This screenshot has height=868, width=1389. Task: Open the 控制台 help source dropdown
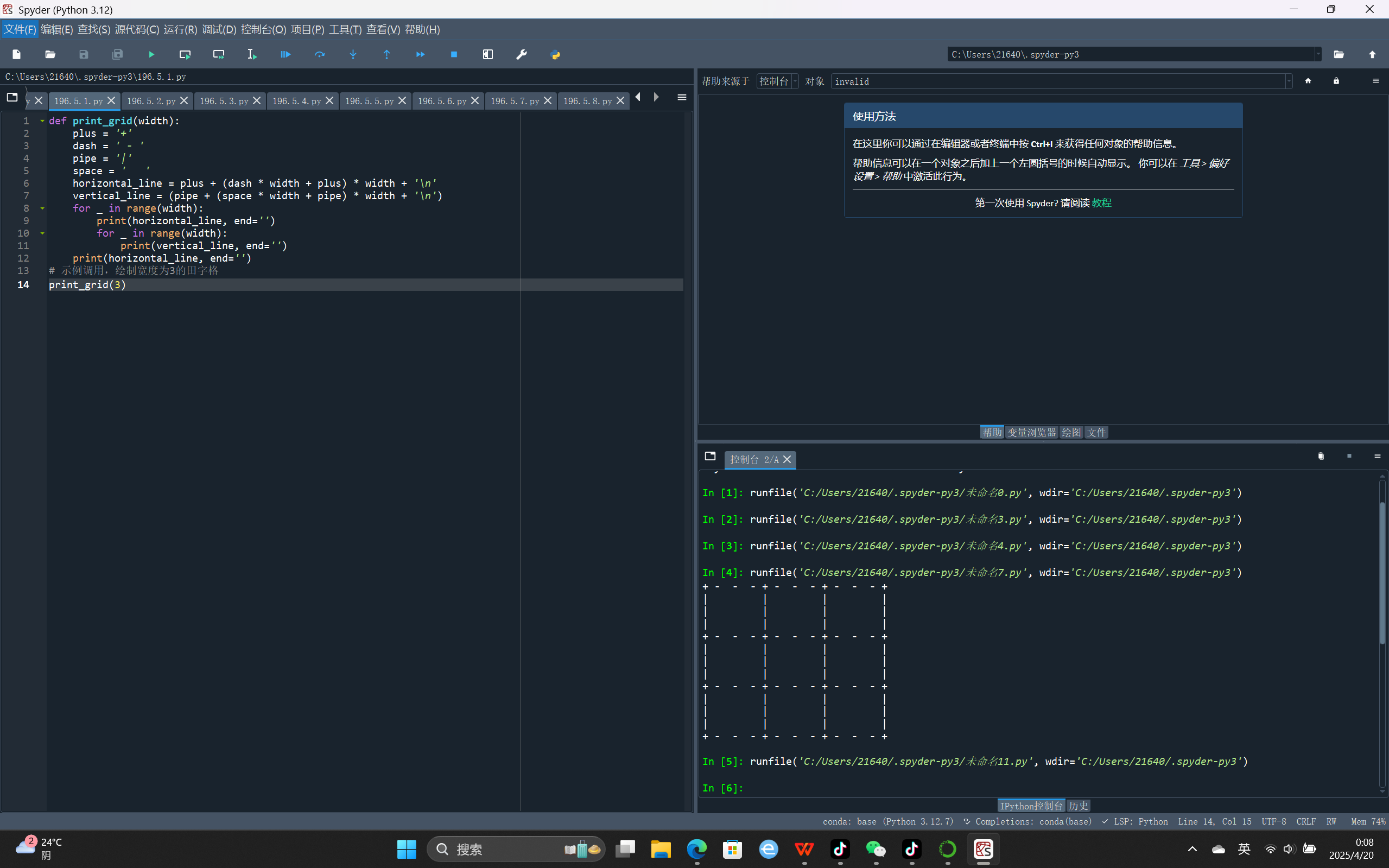coord(777,81)
